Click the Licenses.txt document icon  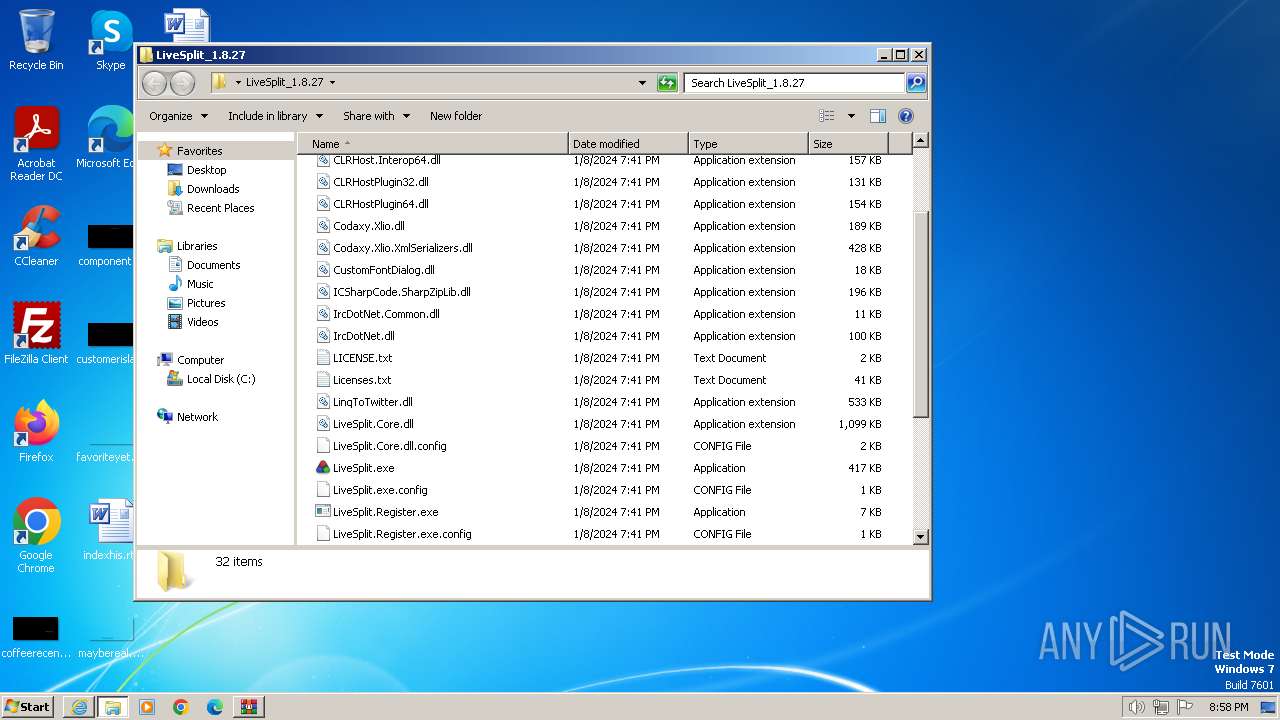pos(323,380)
